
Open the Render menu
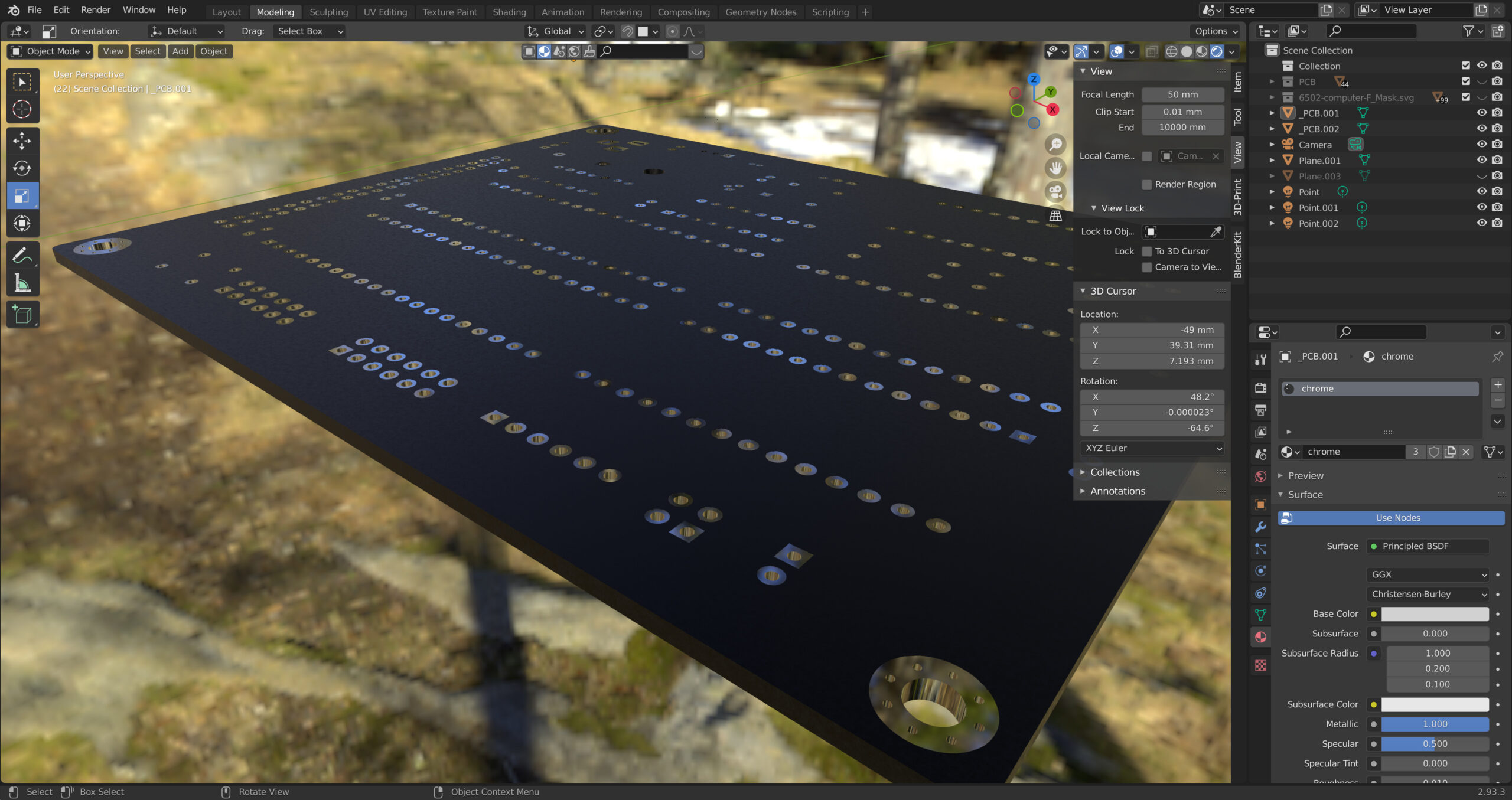(x=96, y=10)
